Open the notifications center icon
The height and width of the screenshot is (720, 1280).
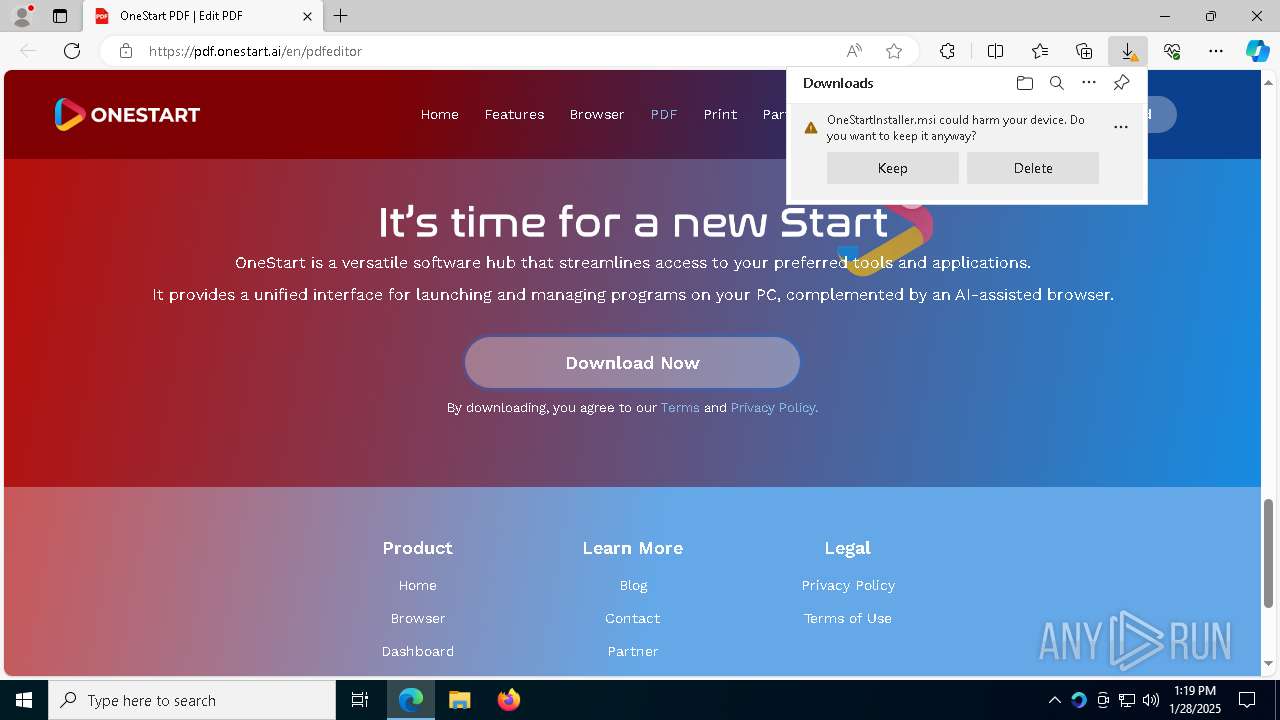[x=1247, y=700]
